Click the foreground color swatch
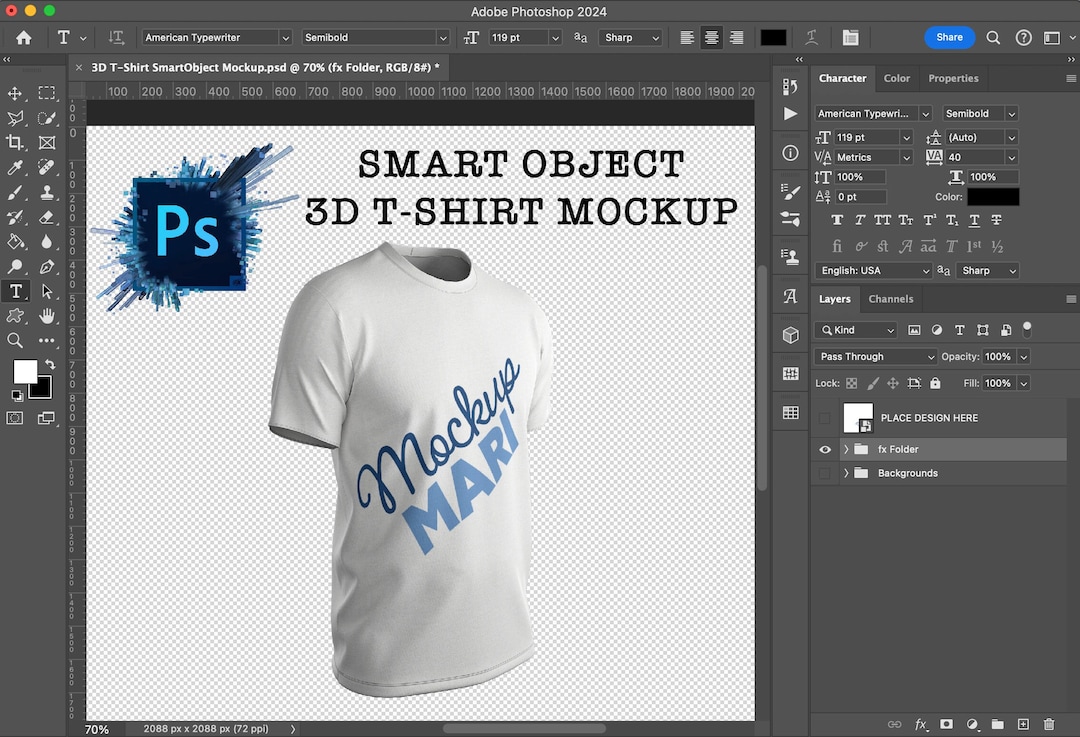Image resolution: width=1080 pixels, height=737 pixels. tap(27, 371)
